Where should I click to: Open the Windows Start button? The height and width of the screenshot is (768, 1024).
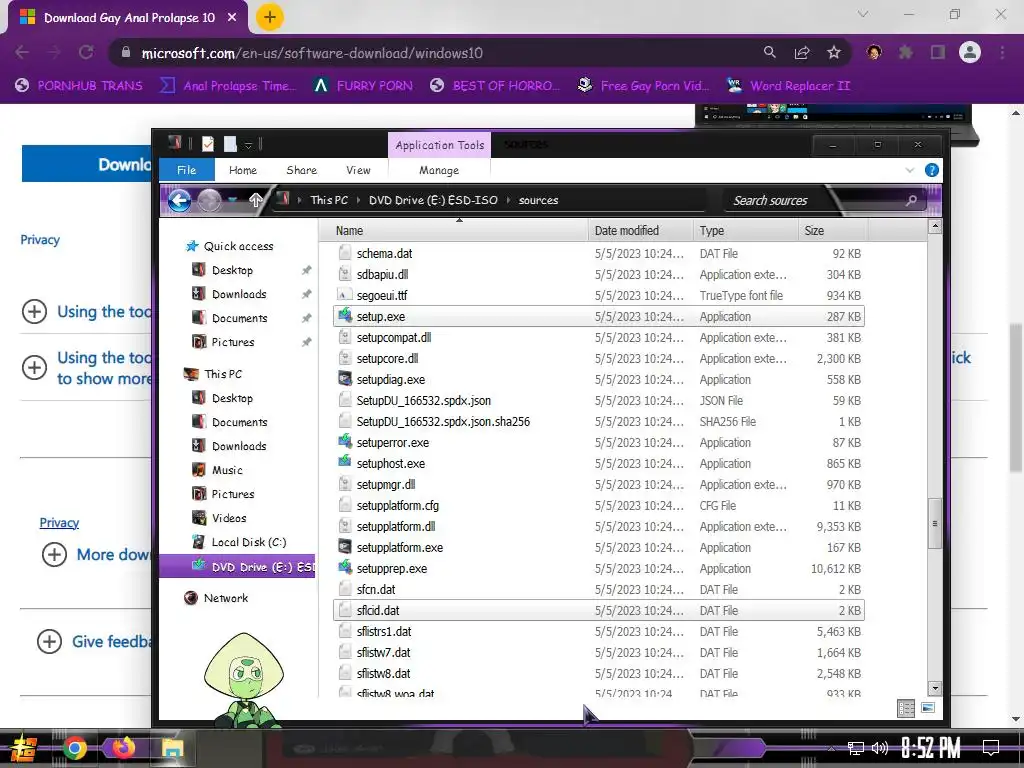point(24,748)
